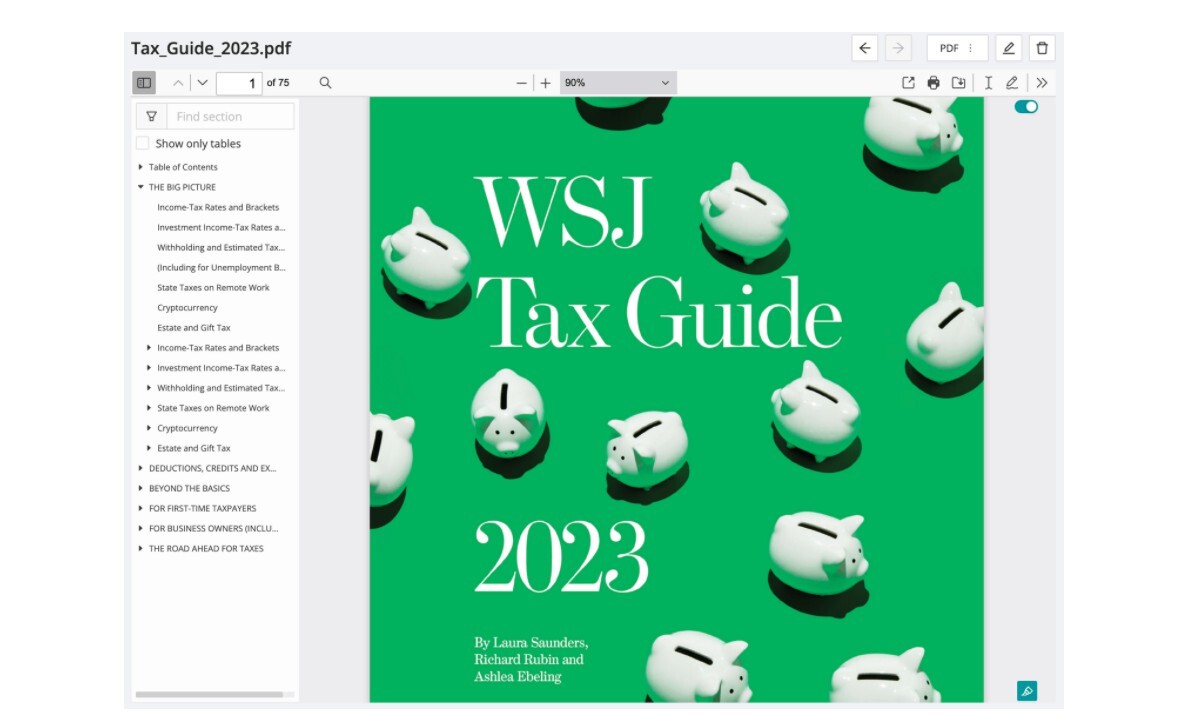This screenshot has height=728, width=1183.
Task: Toggle the sidebar panel icon
Action: coord(144,83)
